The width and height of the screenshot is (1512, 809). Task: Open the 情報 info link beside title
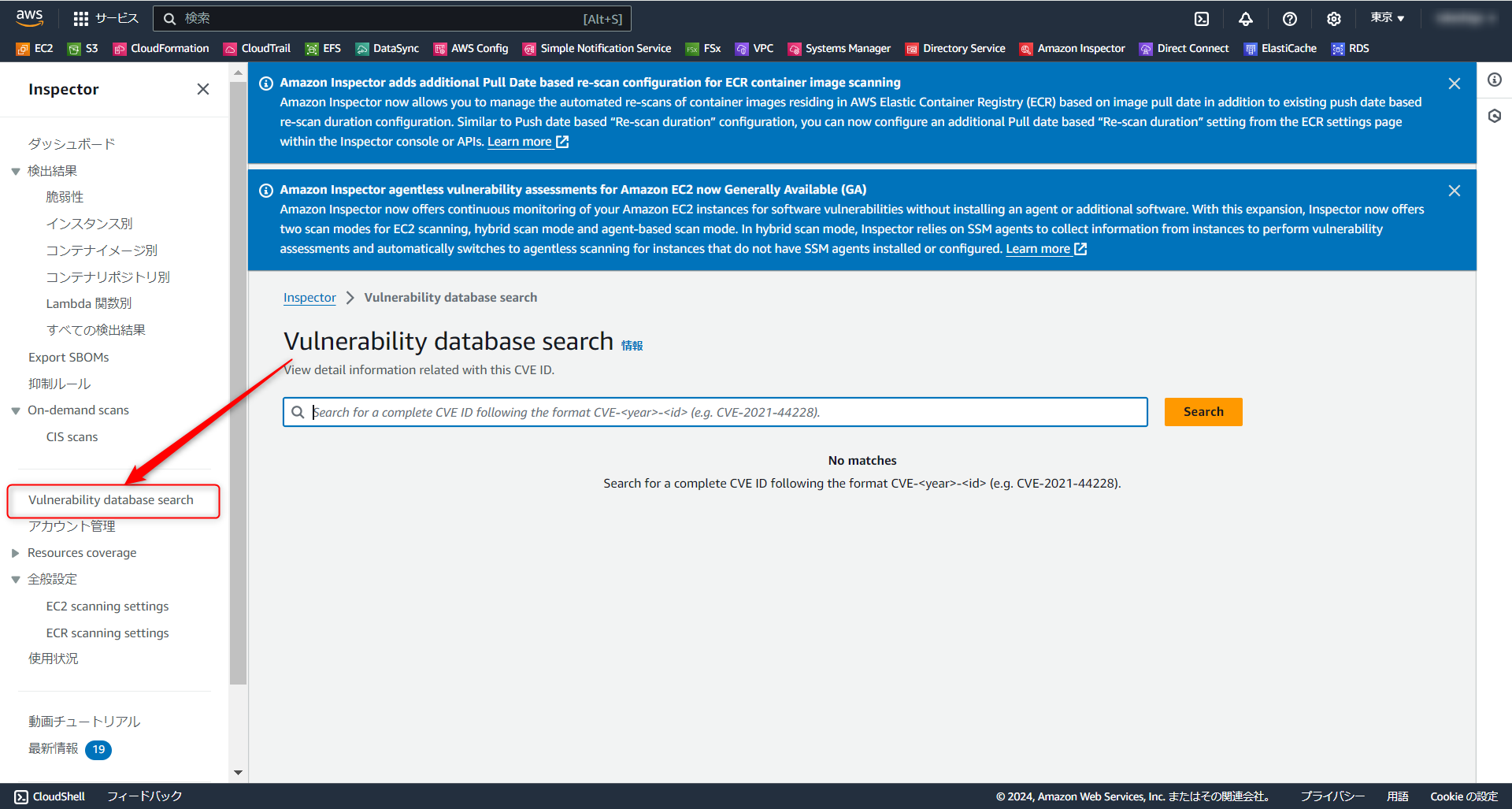(632, 346)
